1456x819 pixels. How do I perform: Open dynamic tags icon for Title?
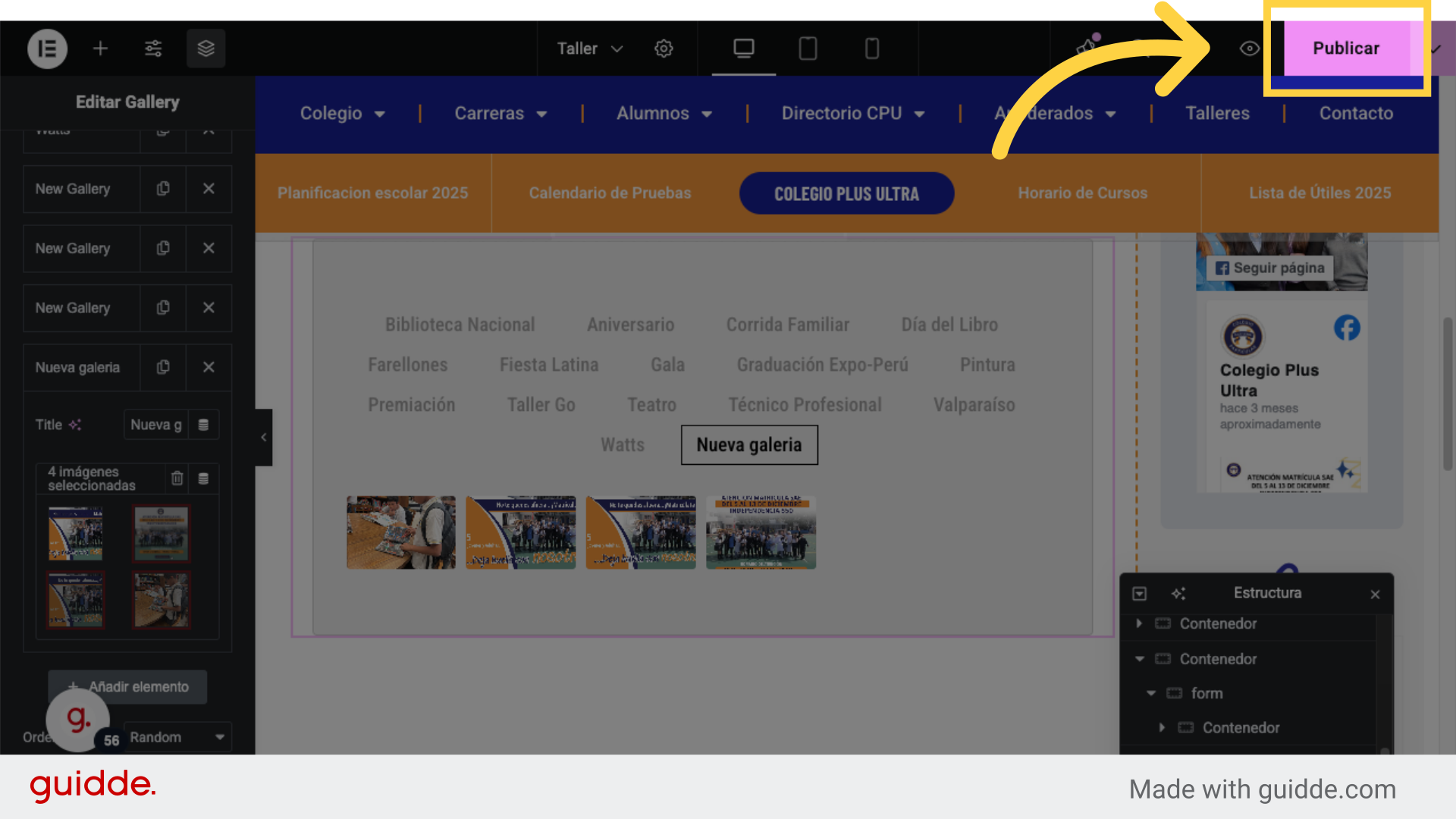(203, 425)
